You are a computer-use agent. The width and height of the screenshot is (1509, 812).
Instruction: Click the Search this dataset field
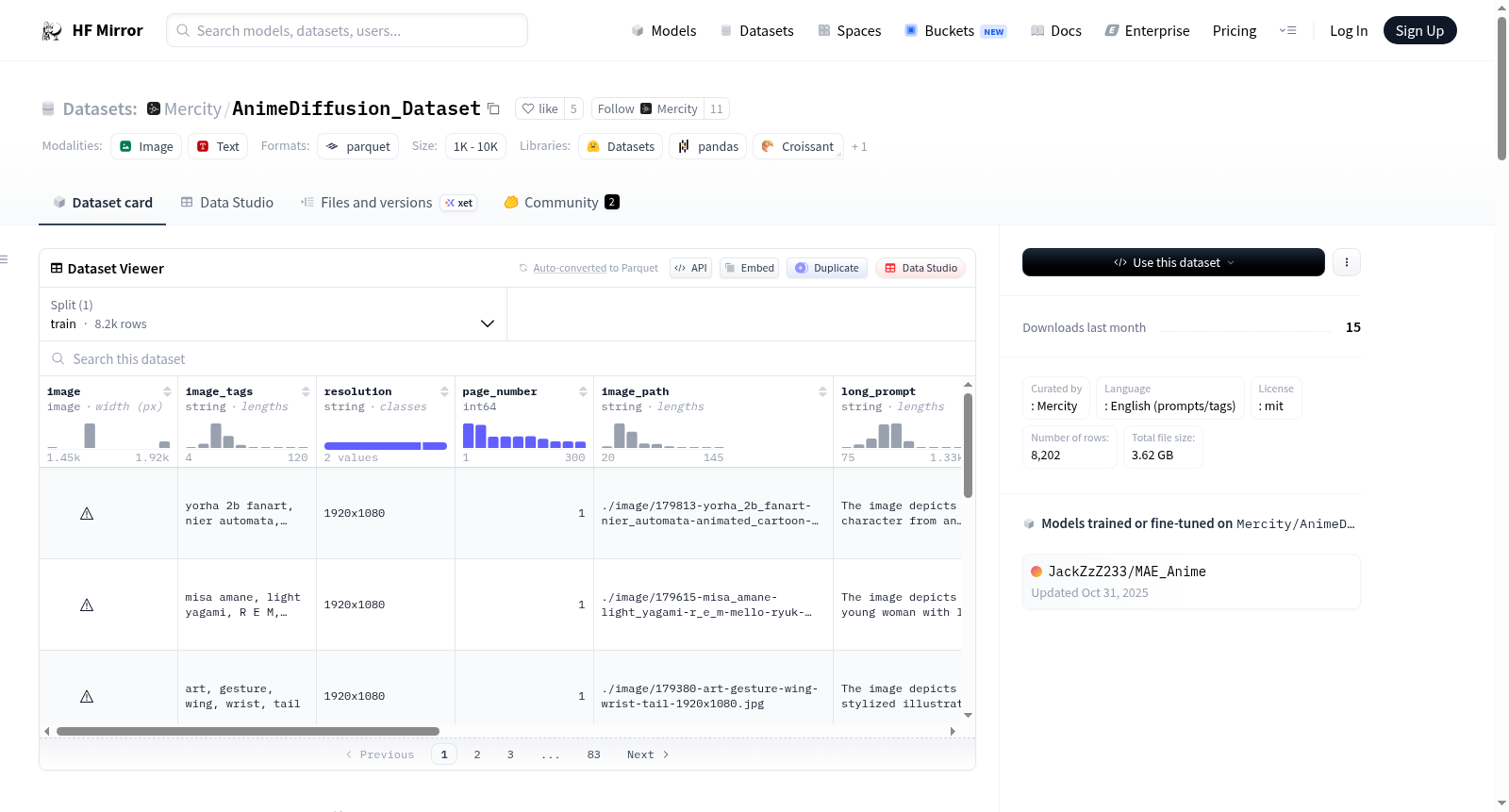coord(507,359)
